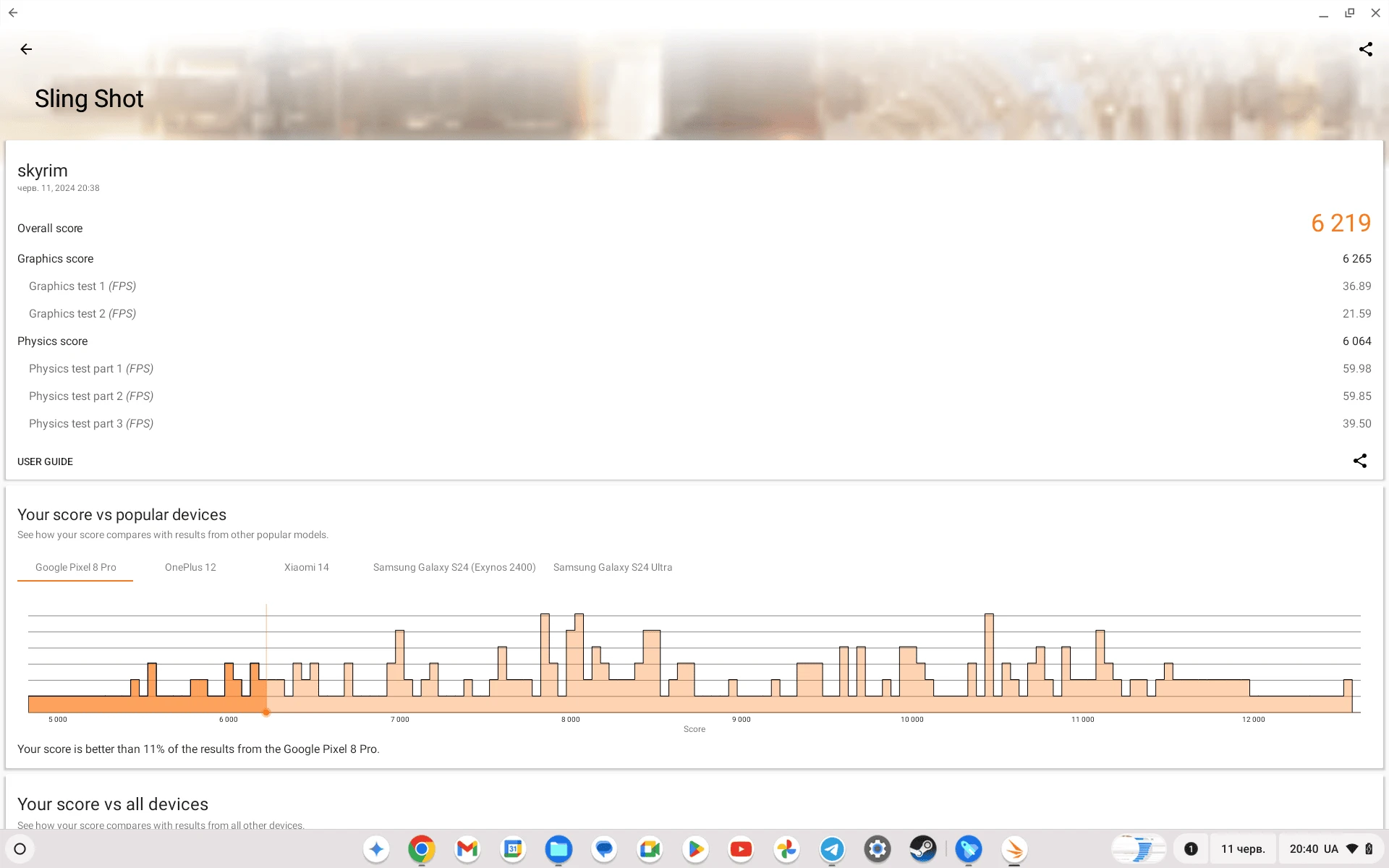Click the Your score vs popular devices heading

click(x=122, y=514)
